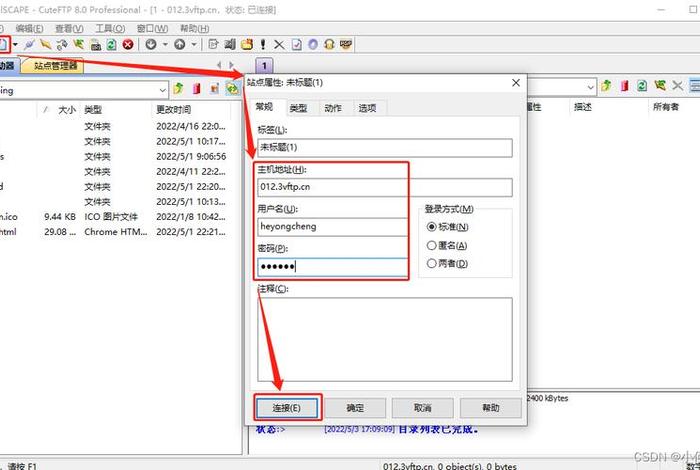Select connection tab number 1

264,66
